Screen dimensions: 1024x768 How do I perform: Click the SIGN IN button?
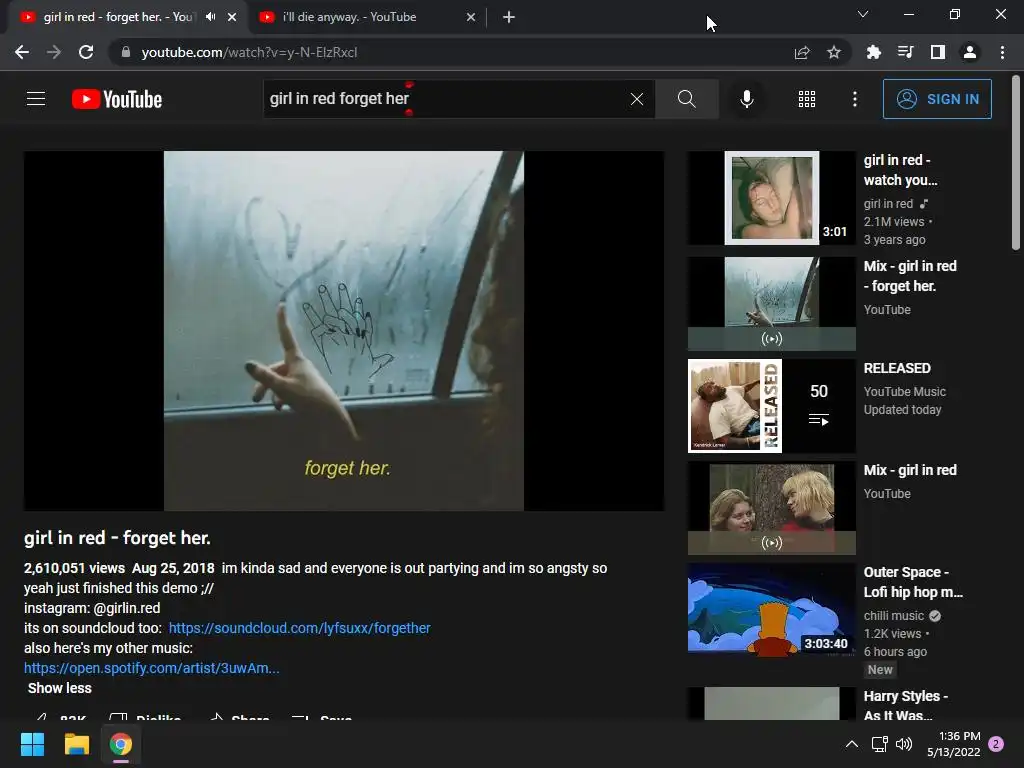937,99
